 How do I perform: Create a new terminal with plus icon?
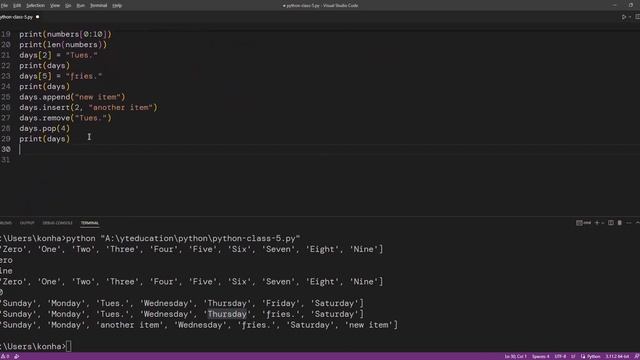[x=597, y=223]
